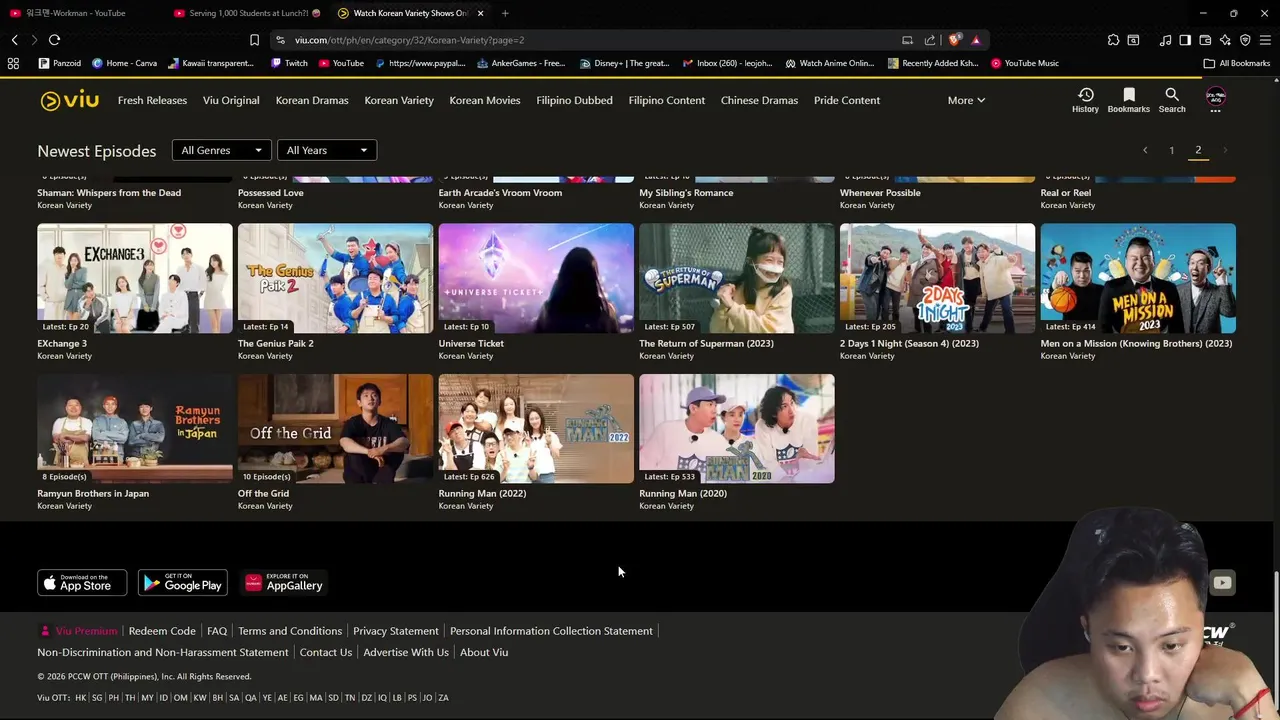This screenshot has height=720, width=1280.
Task: Open a new browser tab
Action: 505,13
